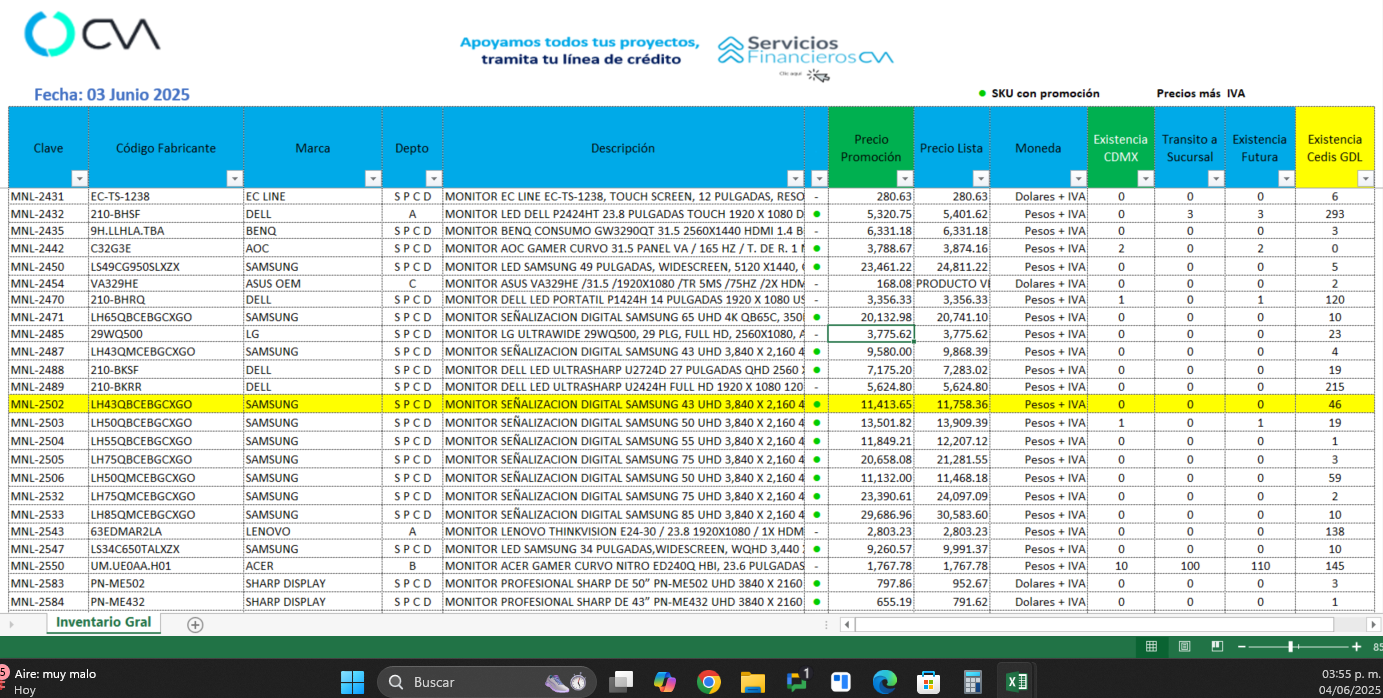Click the Excel icon in the taskbar
The width and height of the screenshot is (1383, 698).
[x=1016, y=682]
